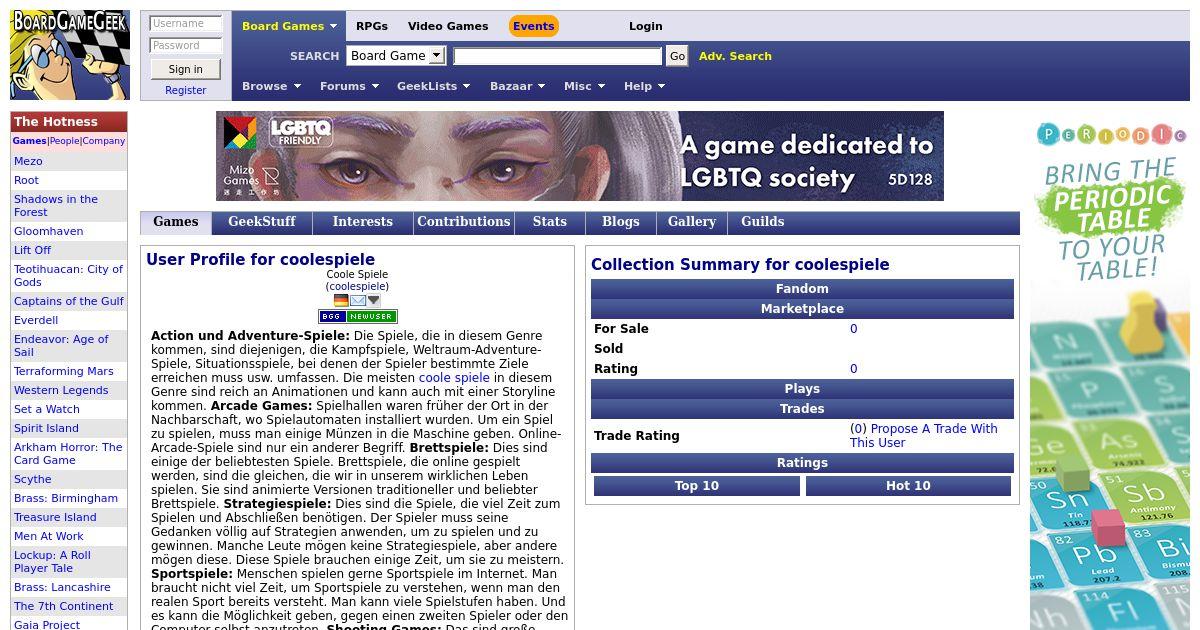This screenshot has height=630, width=1200.
Task: Open Brass: Birmingham link
Action: pos(66,498)
